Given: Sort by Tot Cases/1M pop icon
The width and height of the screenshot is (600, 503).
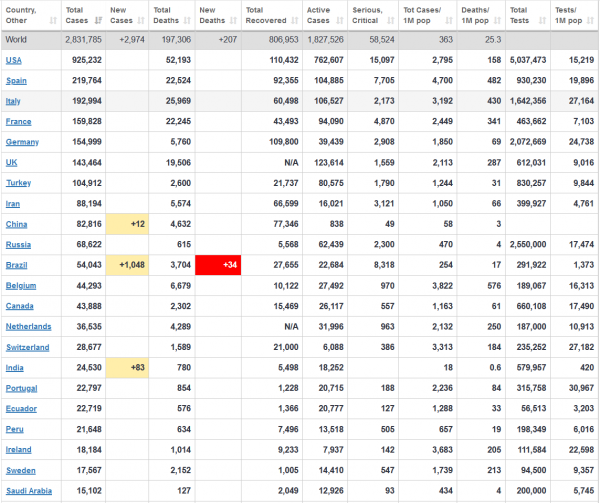Looking at the screenshot, I should (x=449, y=21).
